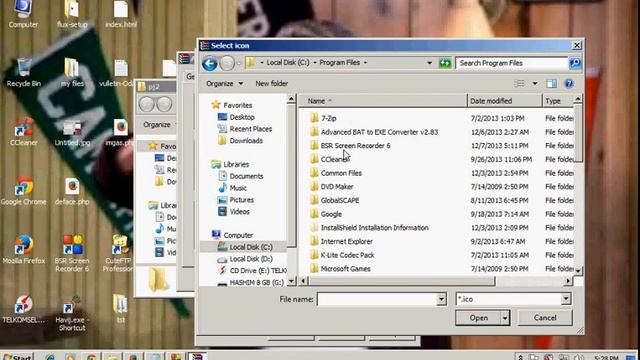Select Recent Places under Favorites
Viewport: 640px width, 360px height.
(251, 129)
